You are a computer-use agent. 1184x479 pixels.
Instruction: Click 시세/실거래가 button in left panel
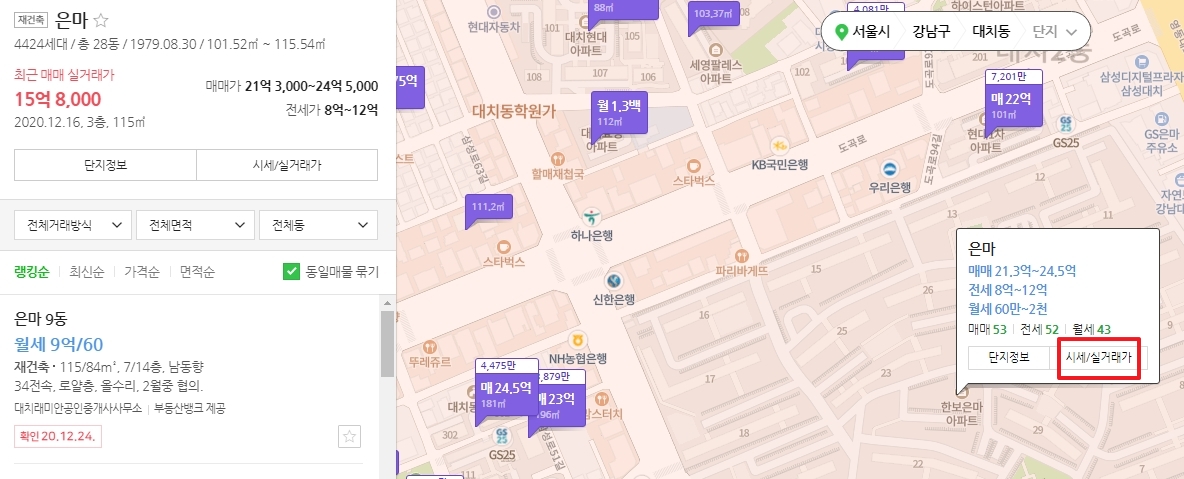pyautogui.click(x=287, y=165)
